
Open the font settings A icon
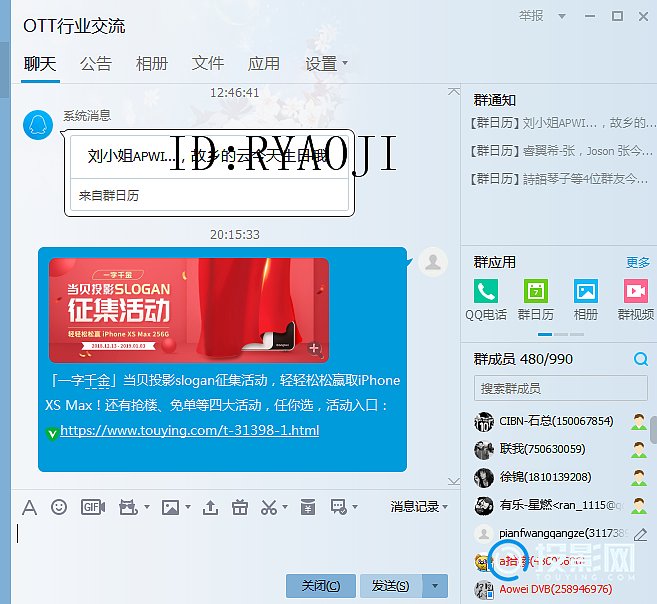click(x=29, y=507)
